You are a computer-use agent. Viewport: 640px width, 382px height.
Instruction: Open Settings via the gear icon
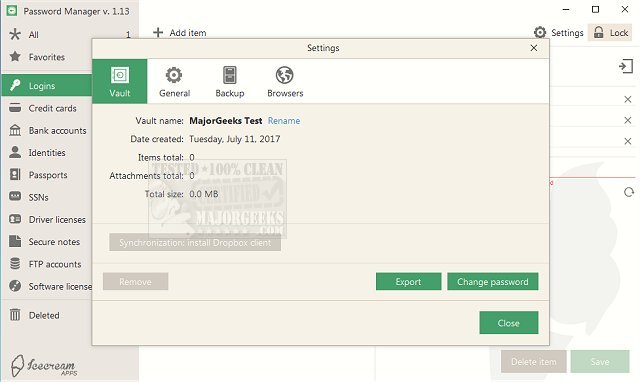coord(540,32)
